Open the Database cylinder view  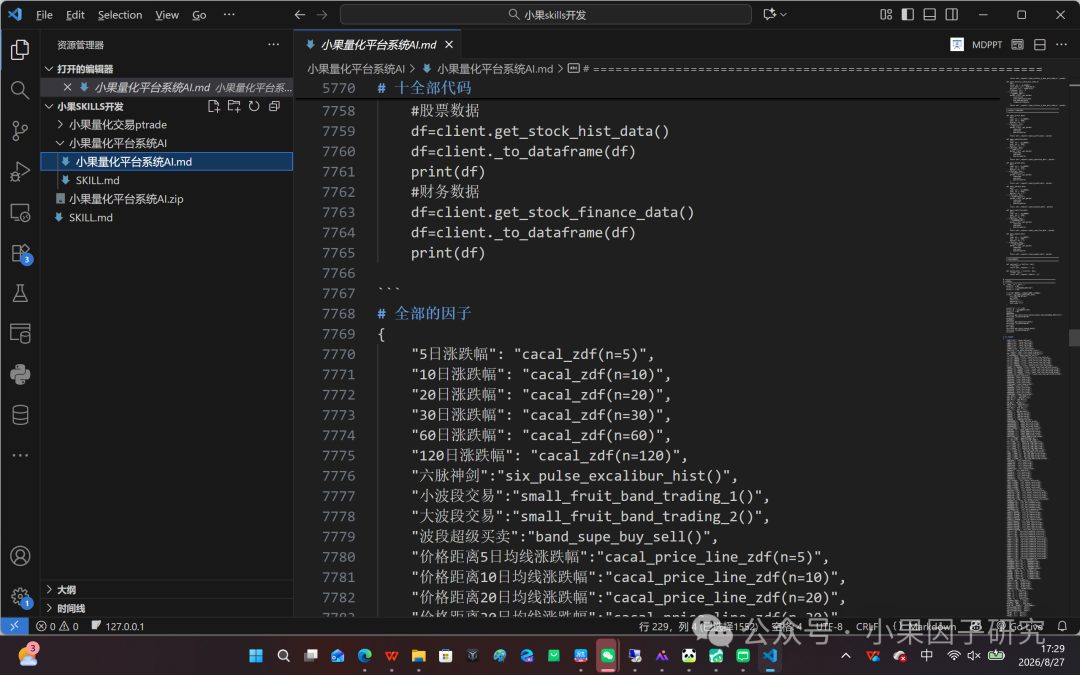[20, 415]
